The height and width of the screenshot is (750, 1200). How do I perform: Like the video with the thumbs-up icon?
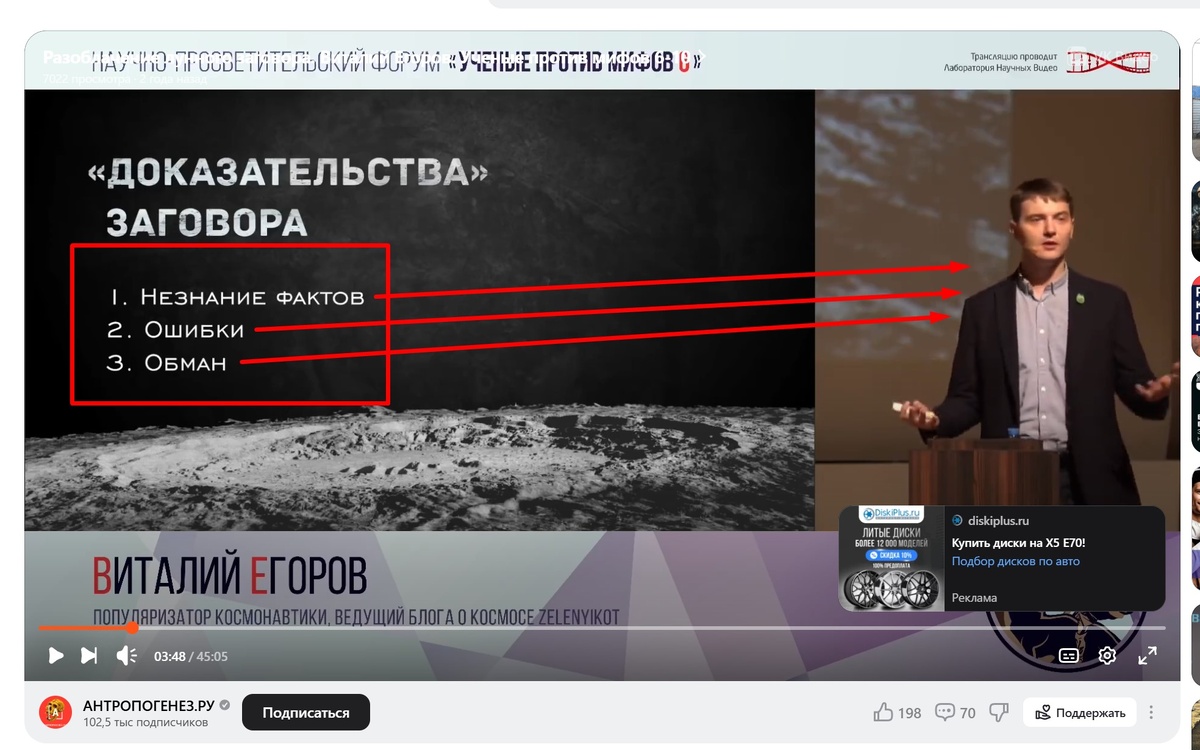click(x=884, y=712)
